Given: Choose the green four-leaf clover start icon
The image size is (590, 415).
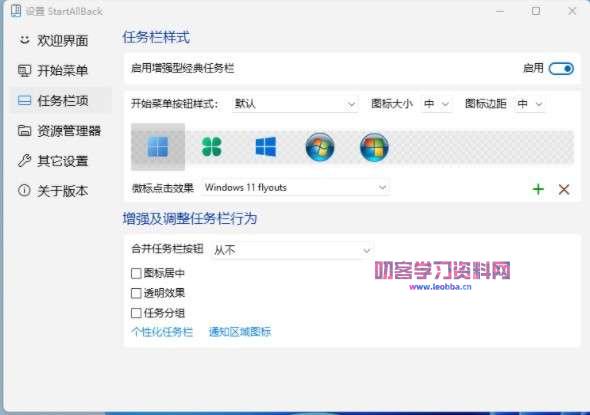Looking at the screenshot, I should [212, 147].
